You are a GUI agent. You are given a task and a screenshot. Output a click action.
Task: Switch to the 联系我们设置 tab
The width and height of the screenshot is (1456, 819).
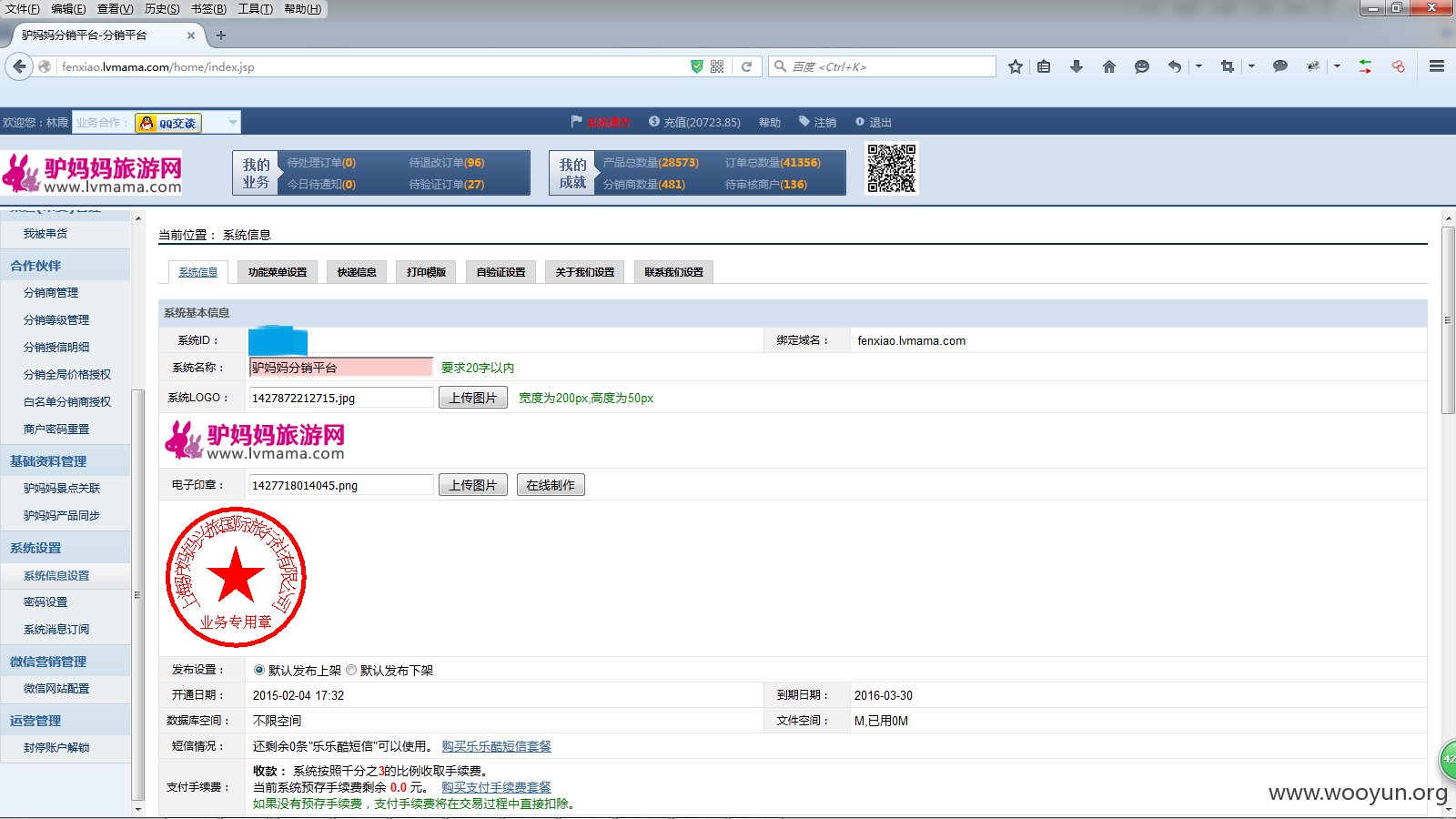pyautogui.click(x=673, y=272)
